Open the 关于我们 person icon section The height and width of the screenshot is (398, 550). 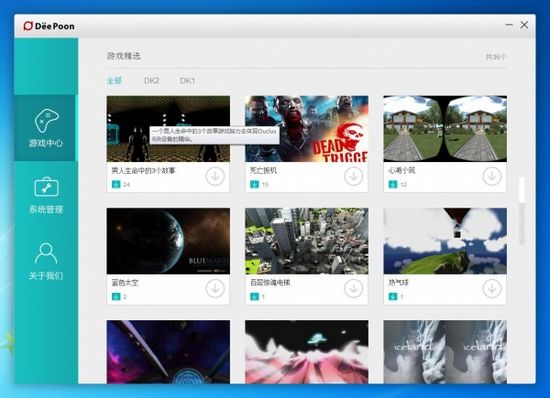46,261
